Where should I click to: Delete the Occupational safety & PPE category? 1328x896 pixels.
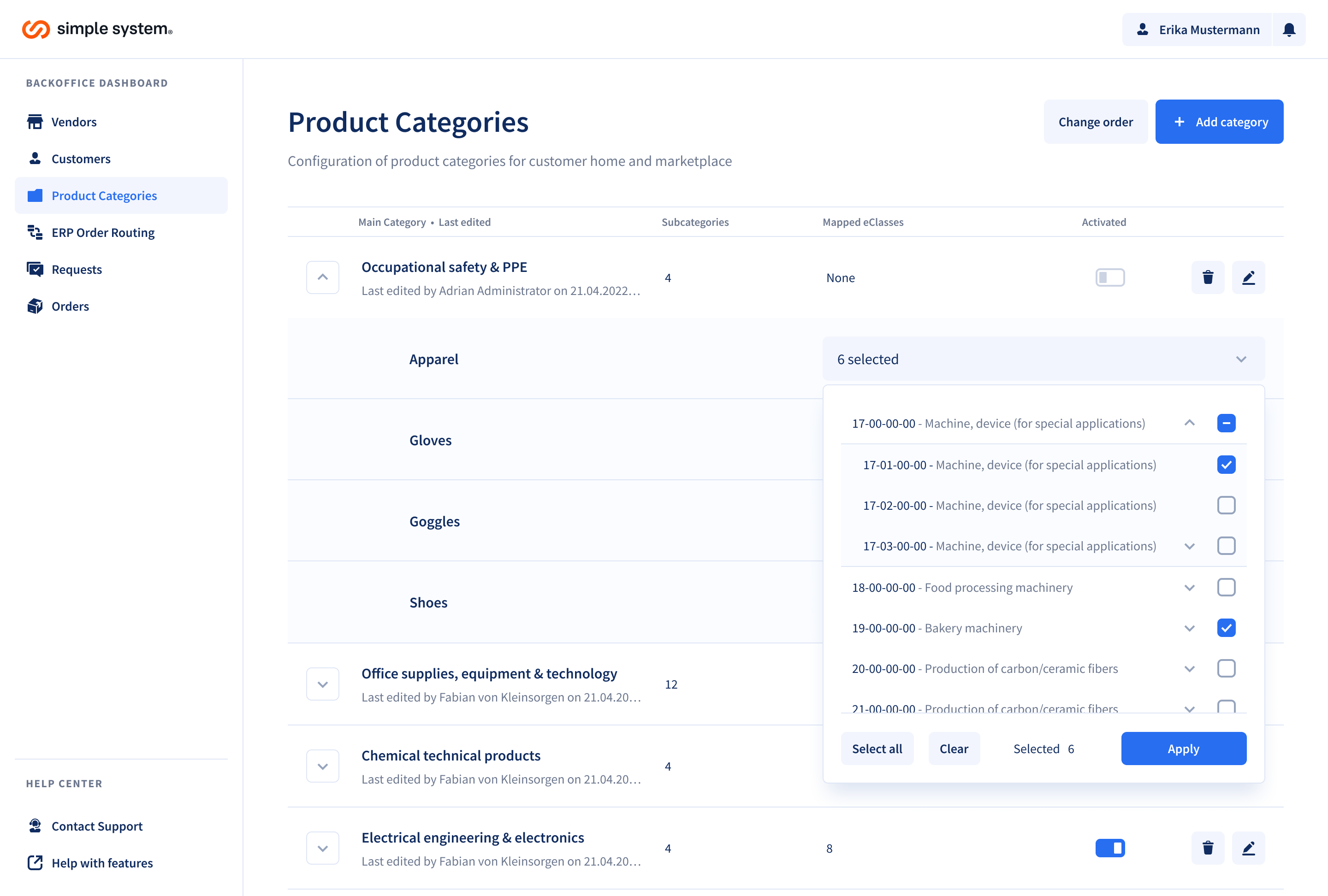1208,277
